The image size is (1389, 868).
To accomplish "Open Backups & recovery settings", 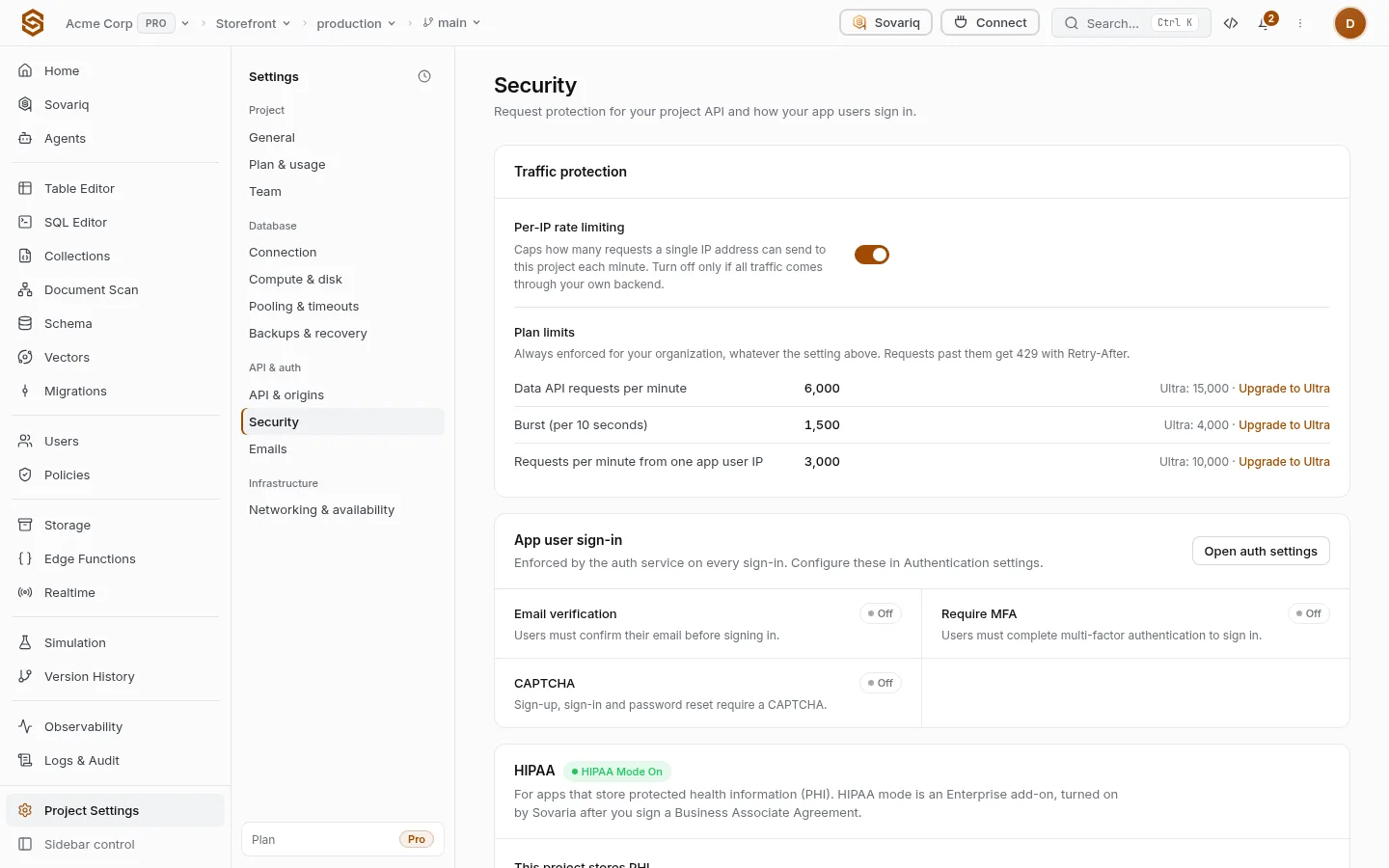I will pos(342,334).
